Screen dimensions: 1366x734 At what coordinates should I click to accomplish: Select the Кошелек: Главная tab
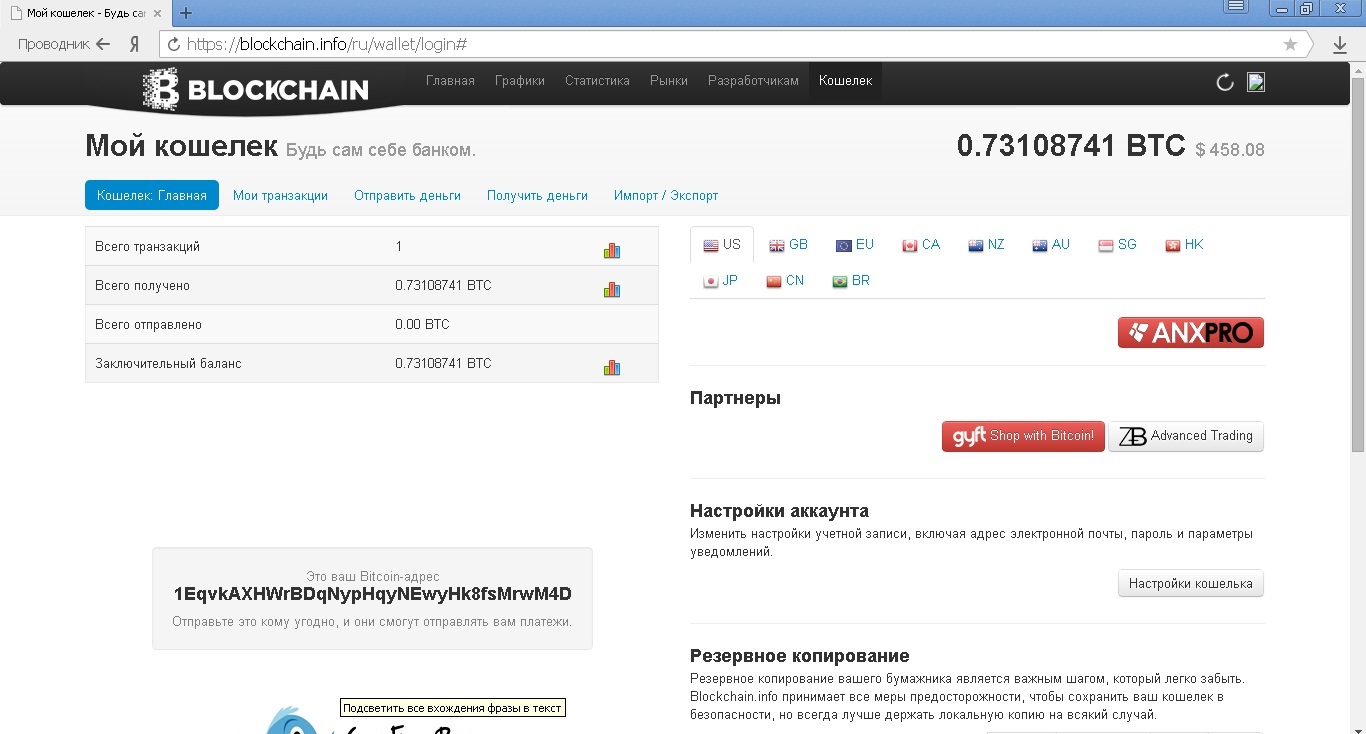click(152, 195)
